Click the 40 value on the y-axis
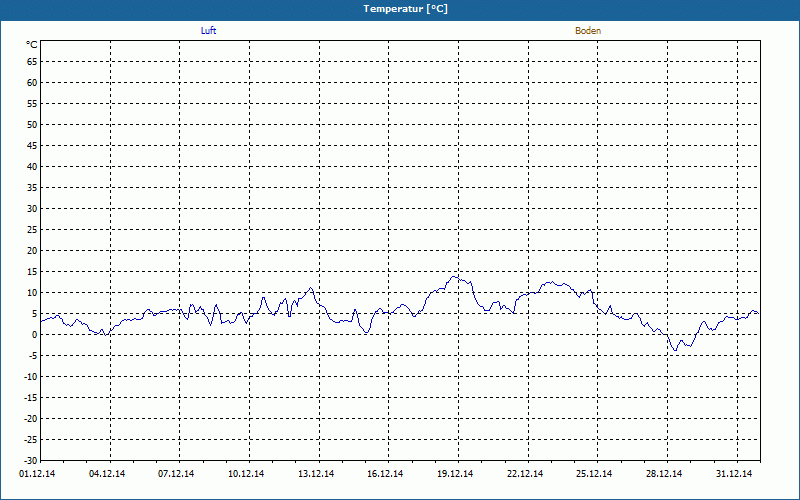800x500 pixels. click(32, 167)
